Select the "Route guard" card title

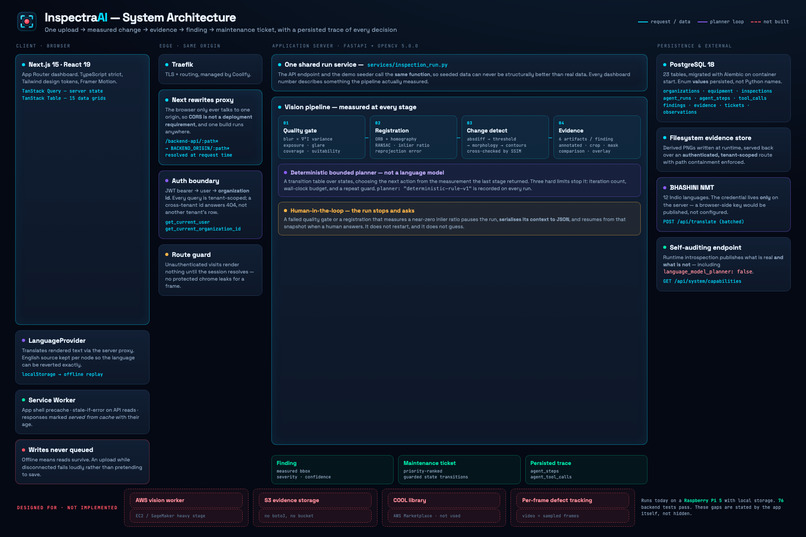pos(191,255)
